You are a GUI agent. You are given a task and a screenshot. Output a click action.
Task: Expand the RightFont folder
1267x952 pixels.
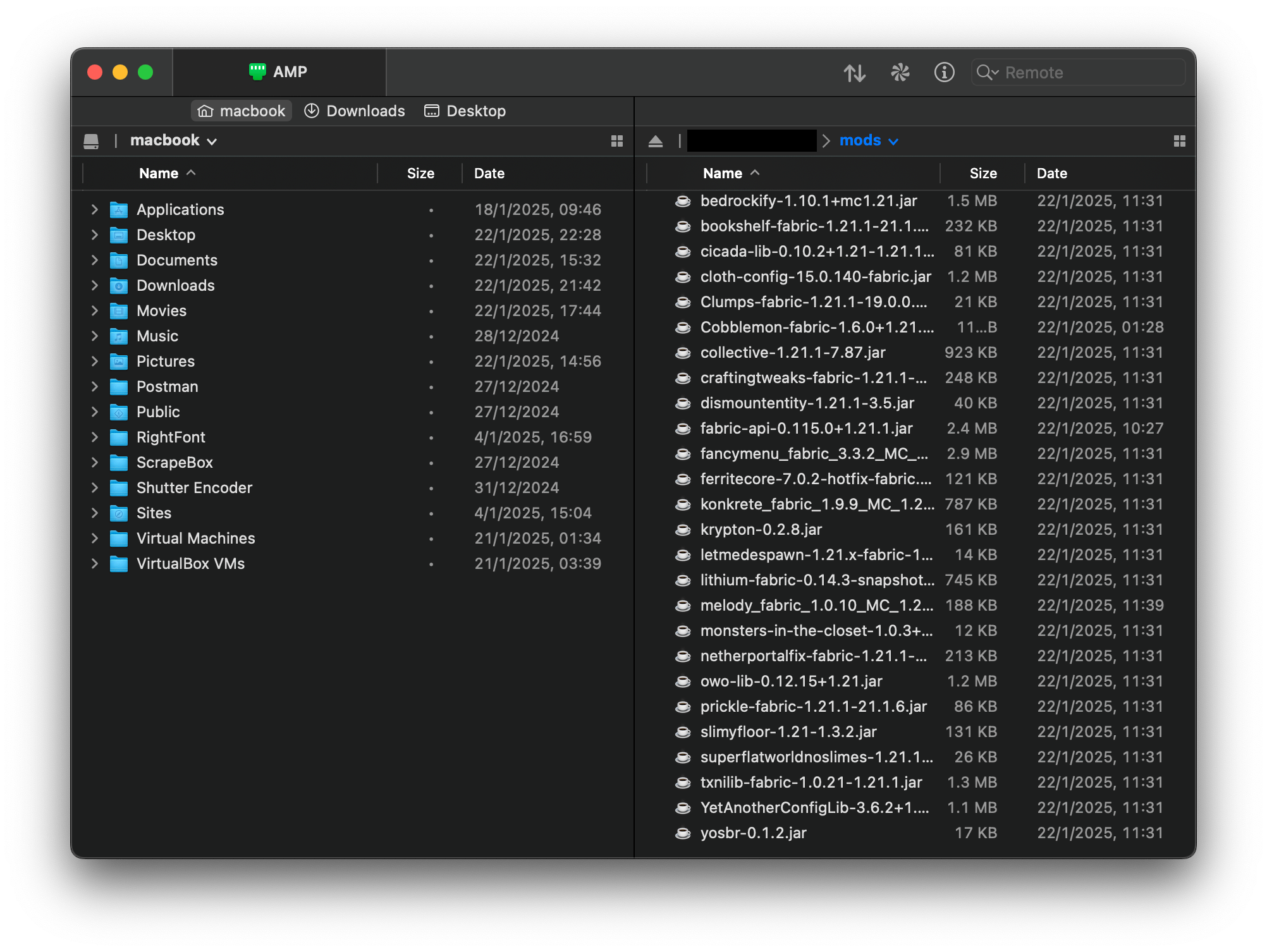click(x=95, y=437)
